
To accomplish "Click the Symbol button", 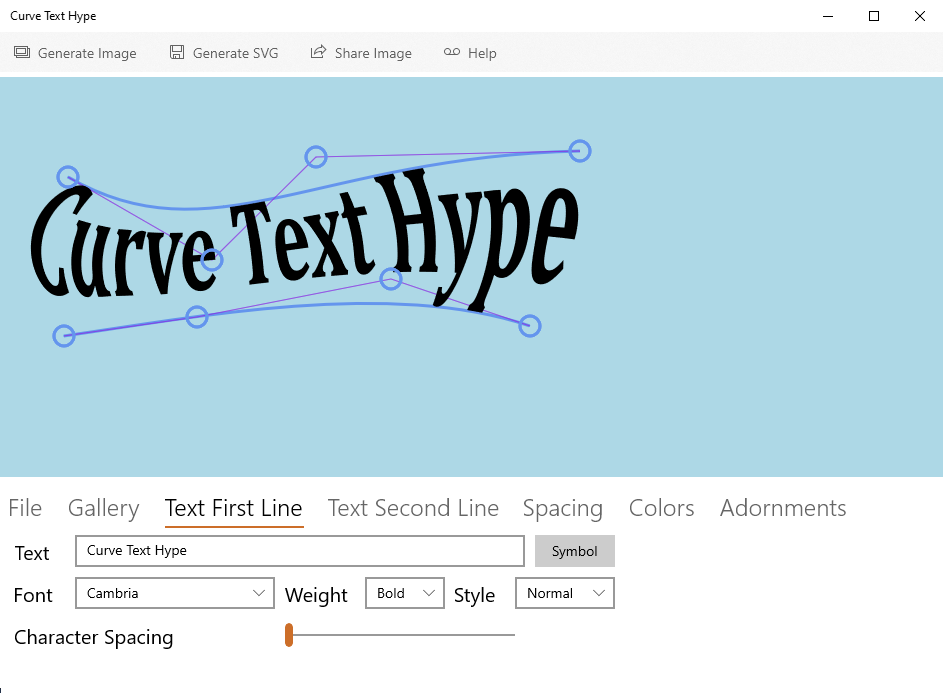I will [574, 551].
